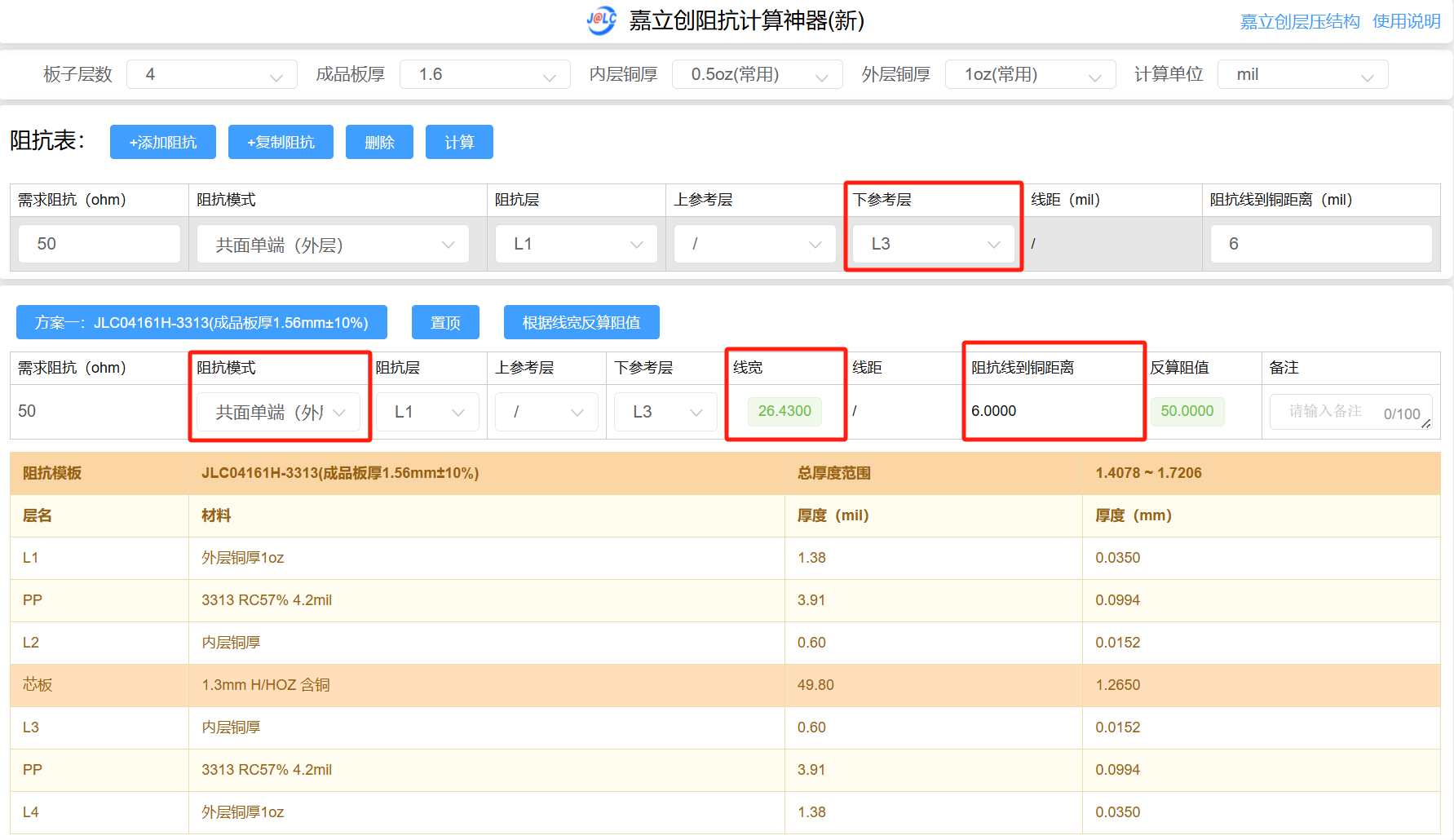Viewport: 1454px width, 840px height.
Task: Open top 阻抗模式 dropdown 共面单端（外层）
Action: (x=333, y=244)
